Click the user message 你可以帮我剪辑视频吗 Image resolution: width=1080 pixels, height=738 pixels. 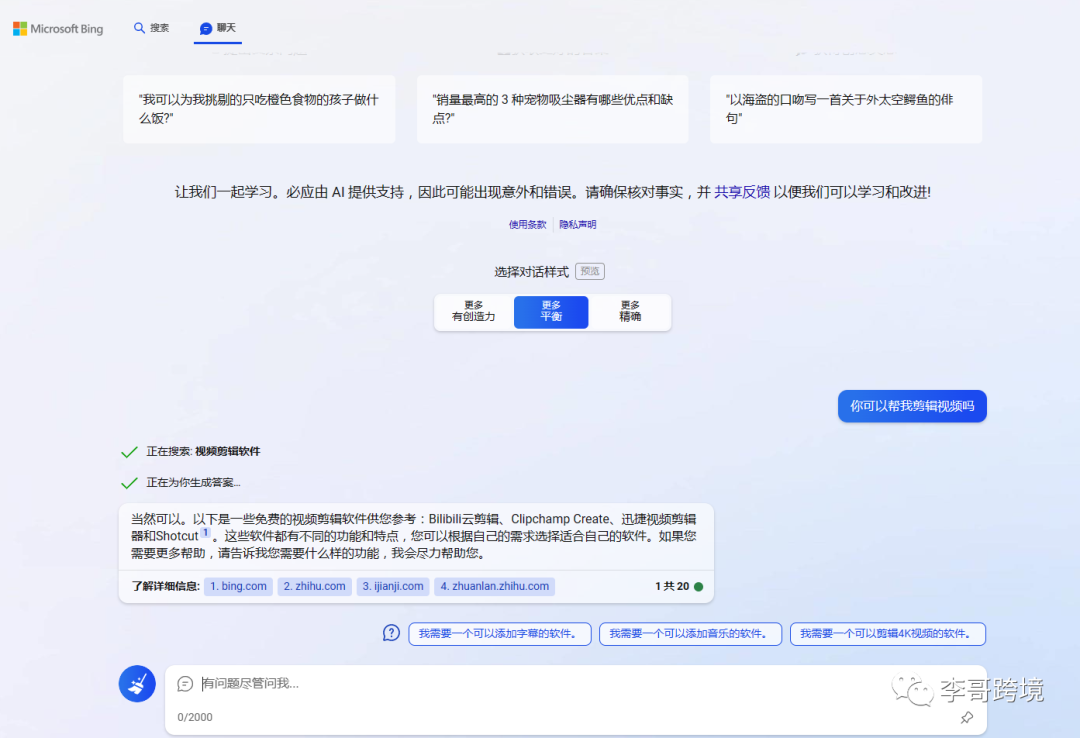(912, 407)
